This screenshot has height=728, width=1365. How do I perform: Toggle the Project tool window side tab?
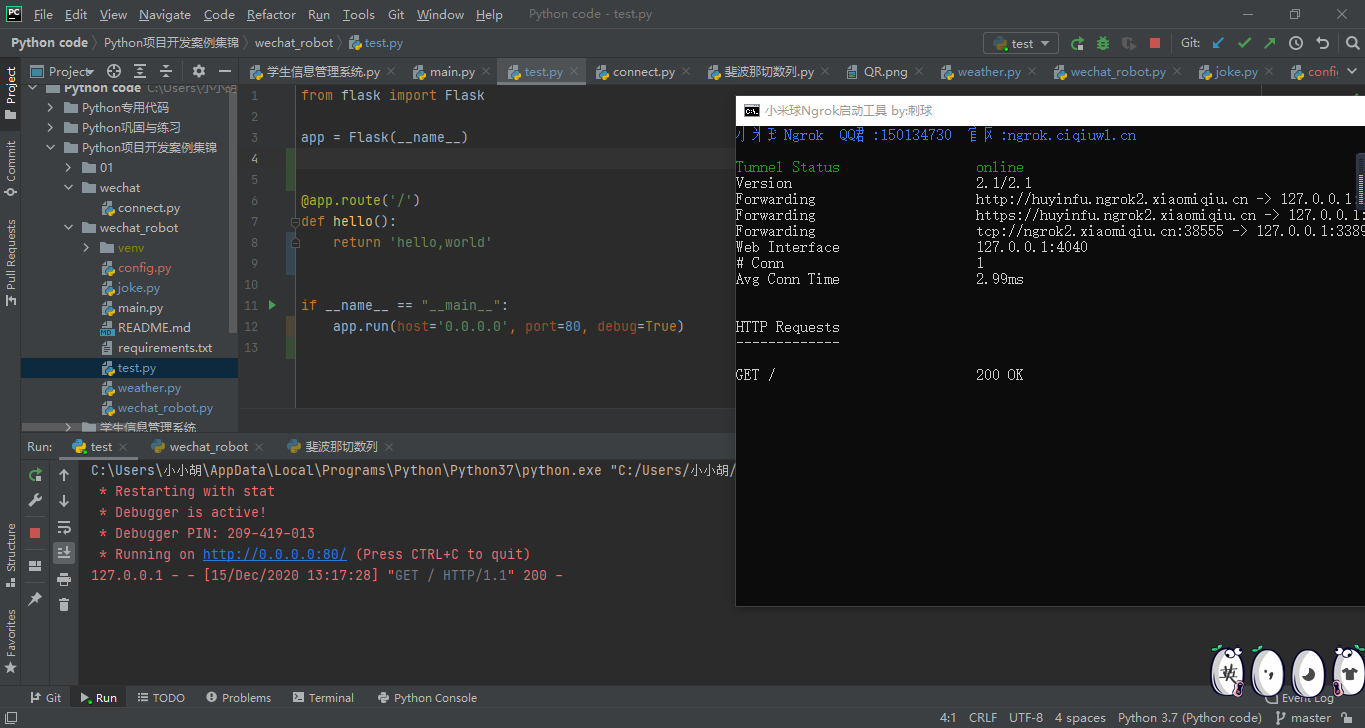11,92
